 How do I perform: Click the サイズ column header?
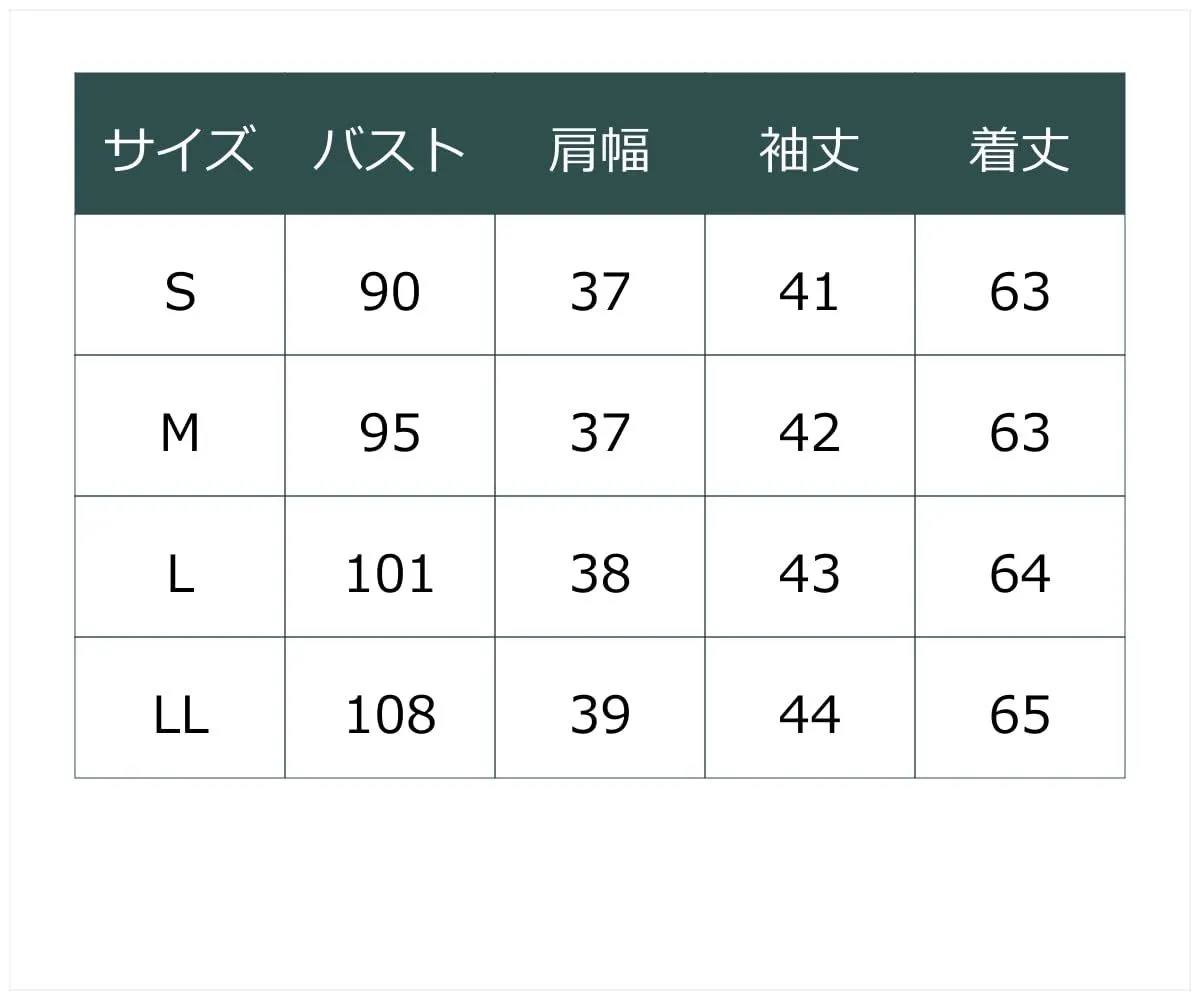coord(180,150)
